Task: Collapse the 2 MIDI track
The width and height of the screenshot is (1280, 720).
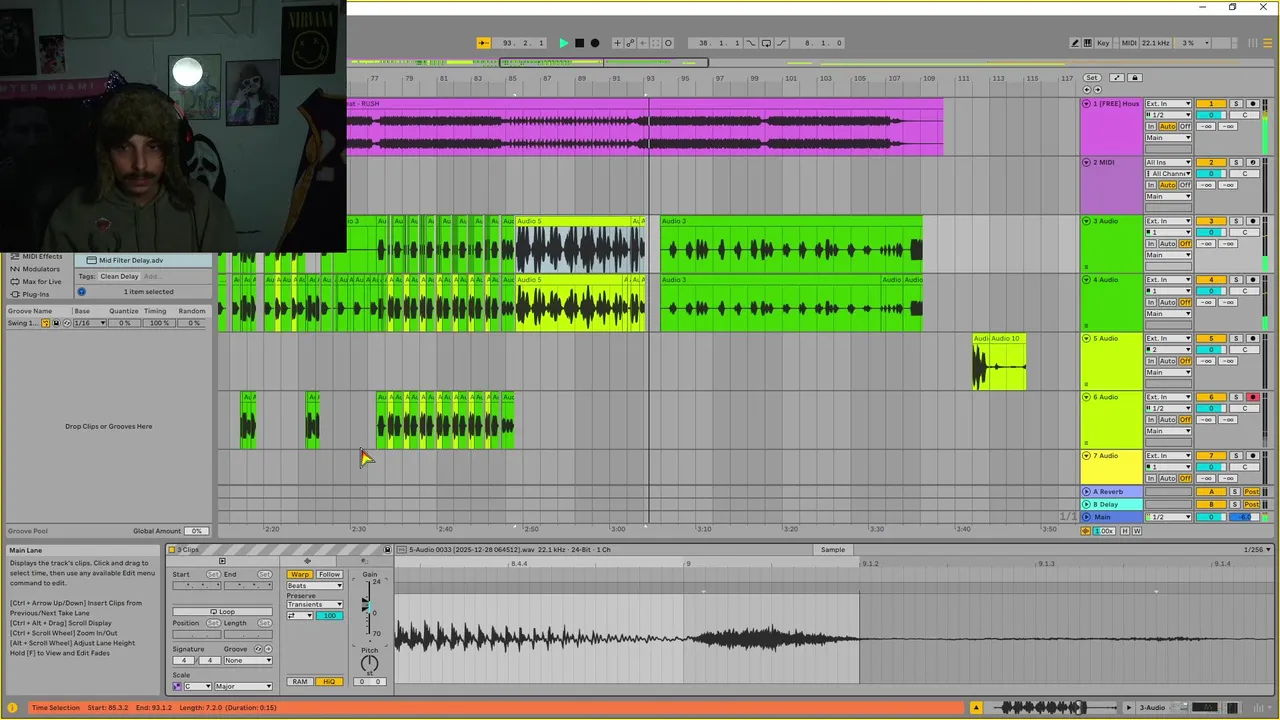Action: pyautogui.click(x=1087, y=162)
